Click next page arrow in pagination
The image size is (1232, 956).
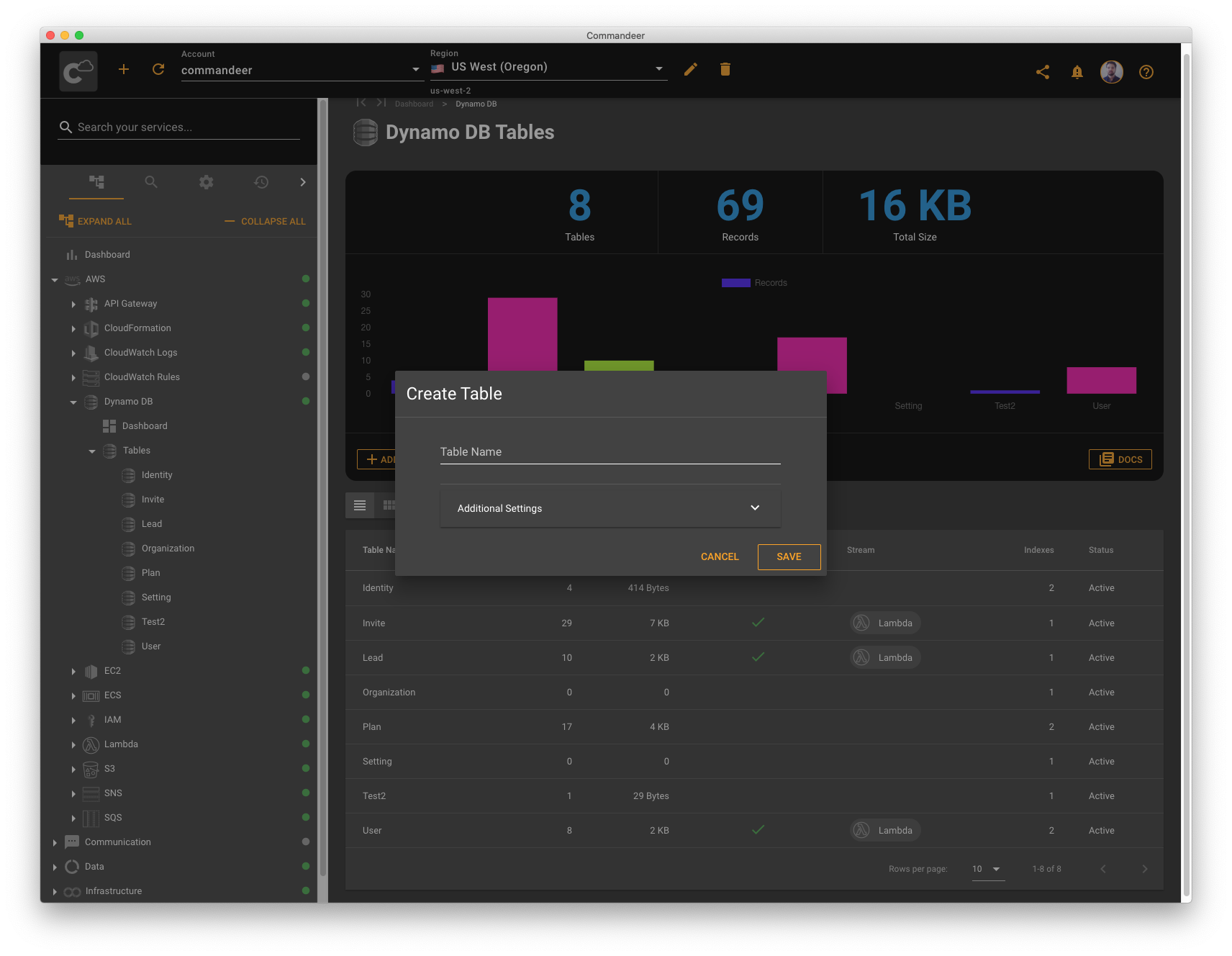coord(1145,869)
